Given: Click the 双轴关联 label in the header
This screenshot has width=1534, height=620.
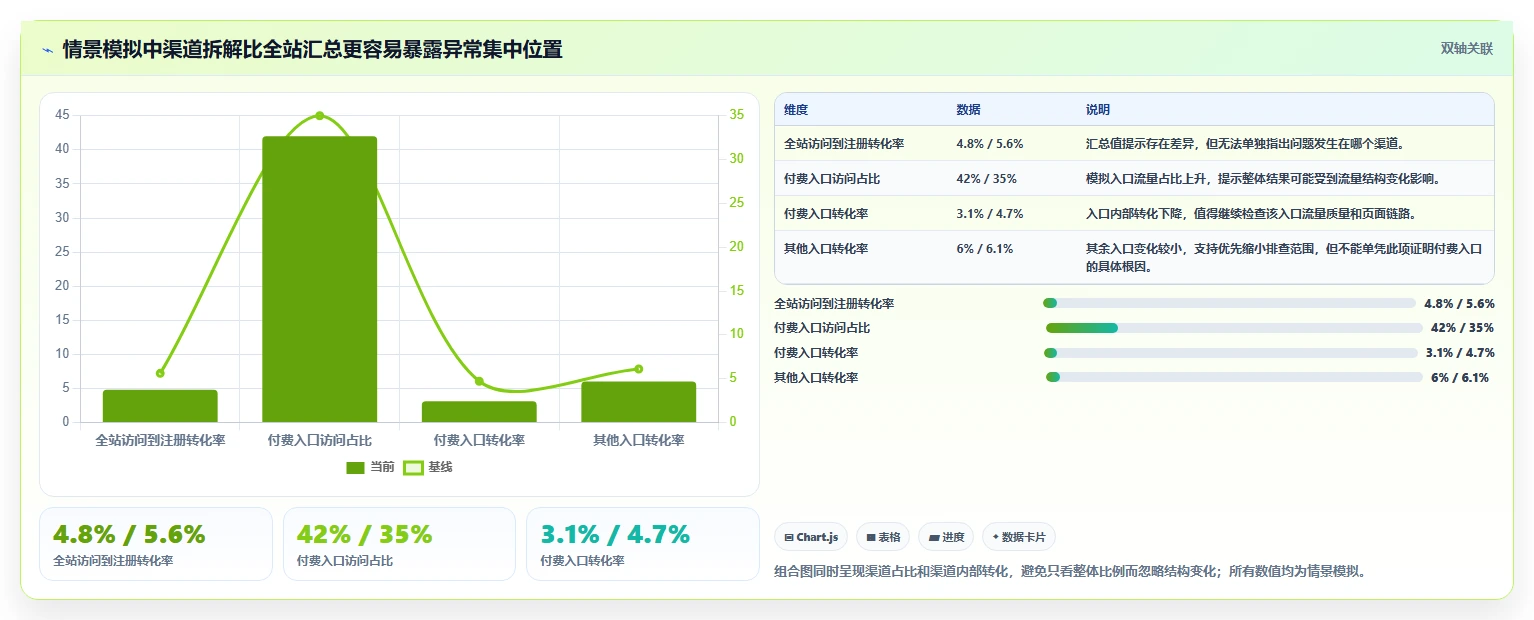Looking at the screenshot, I should coord(1467,49).
